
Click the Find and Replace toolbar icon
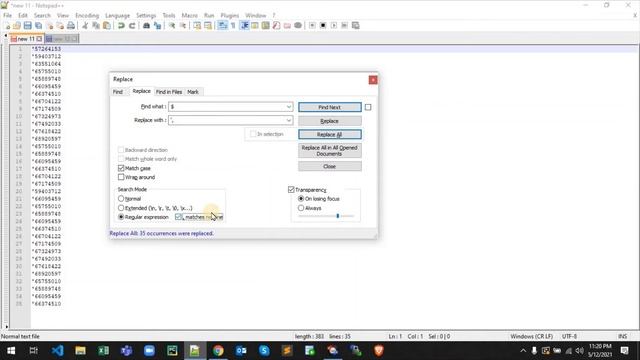(x=157, y=26)
